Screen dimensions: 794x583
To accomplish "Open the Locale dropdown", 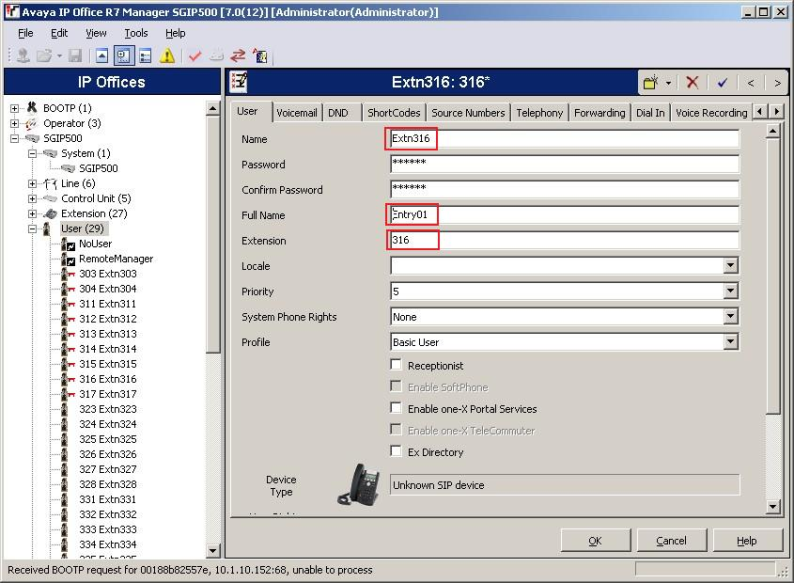I will (x=730, y=266).
